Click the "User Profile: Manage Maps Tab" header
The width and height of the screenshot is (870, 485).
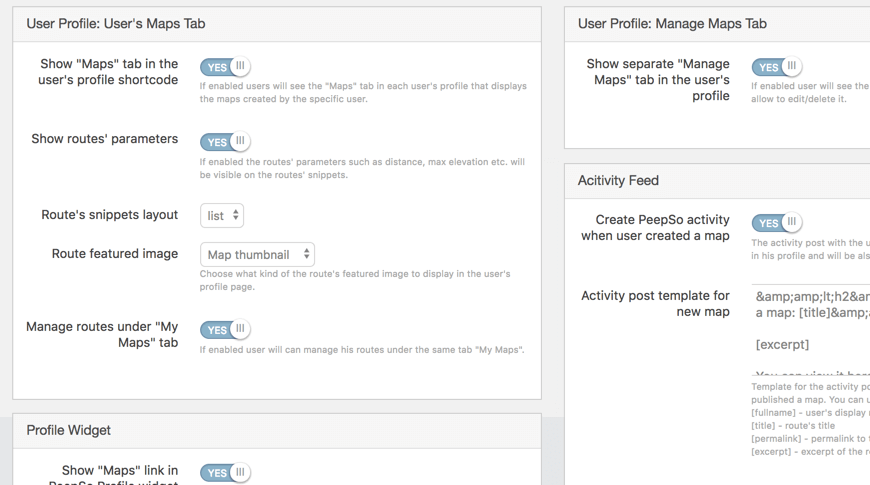click(x=672, y=23)
